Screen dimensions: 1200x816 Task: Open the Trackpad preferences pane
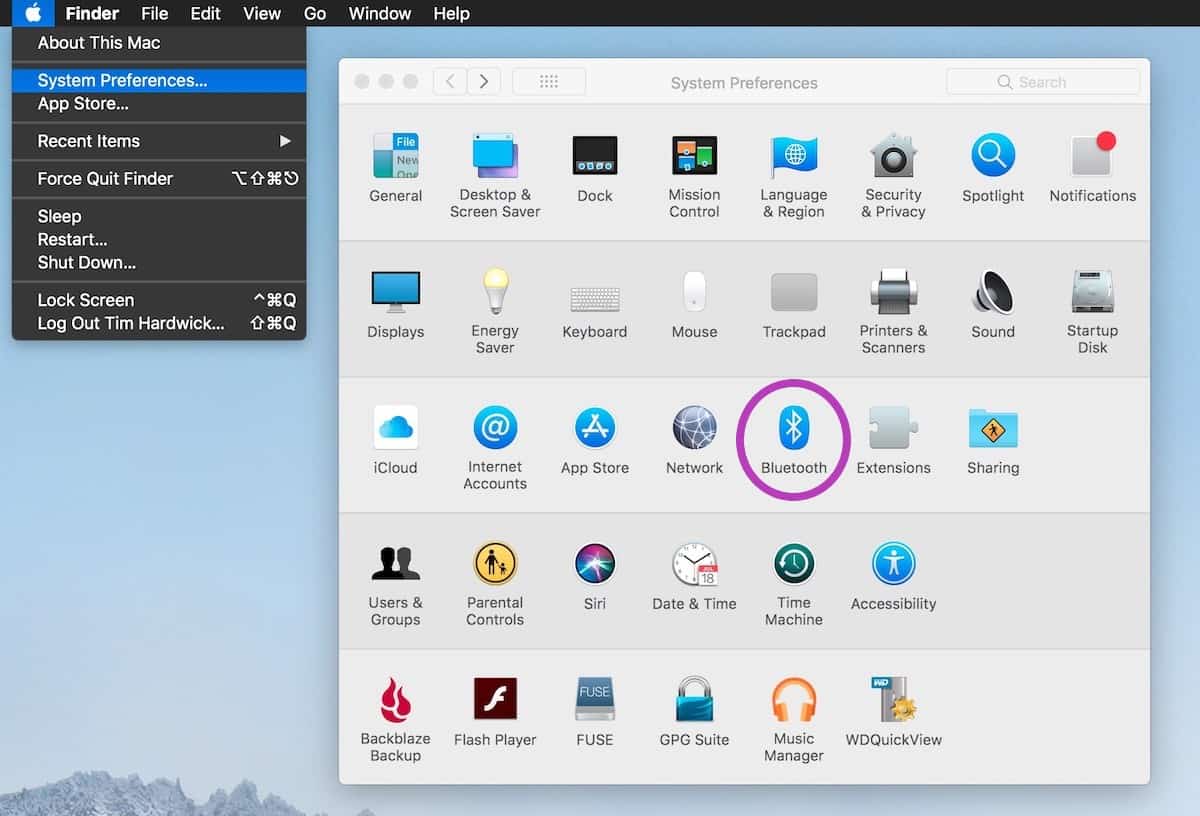point(794,304)
